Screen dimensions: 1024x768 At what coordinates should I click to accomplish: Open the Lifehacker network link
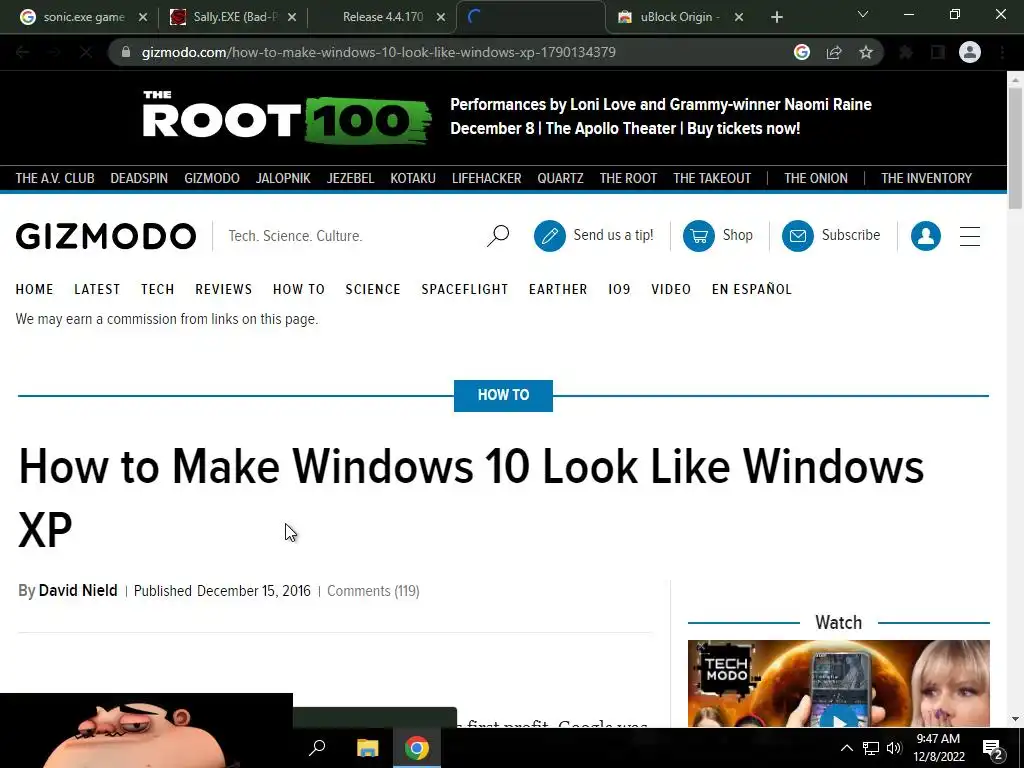(487, 178)
